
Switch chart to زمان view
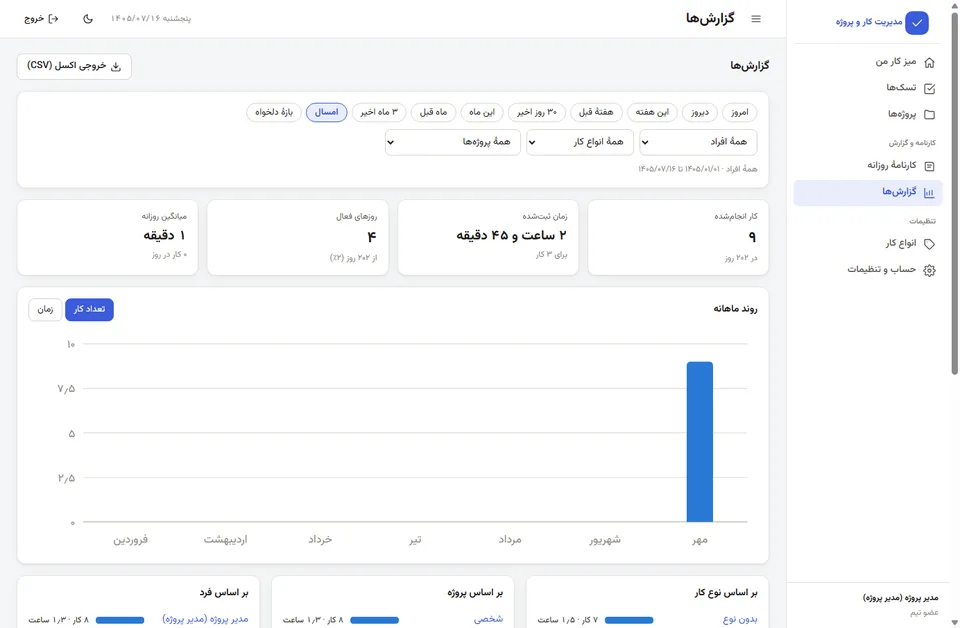[45, 310]
